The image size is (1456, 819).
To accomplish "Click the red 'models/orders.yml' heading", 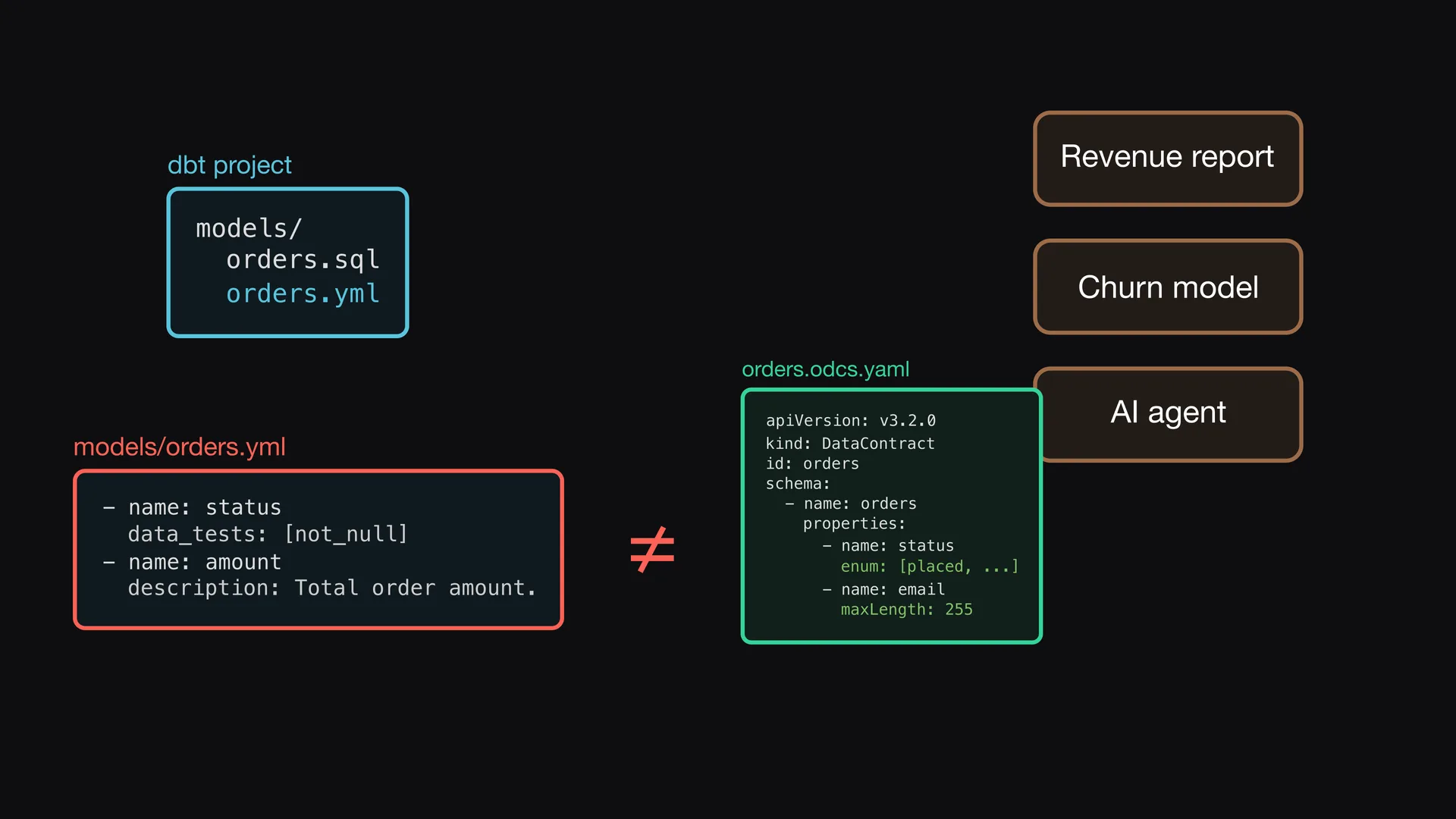I will coord(180,447).
